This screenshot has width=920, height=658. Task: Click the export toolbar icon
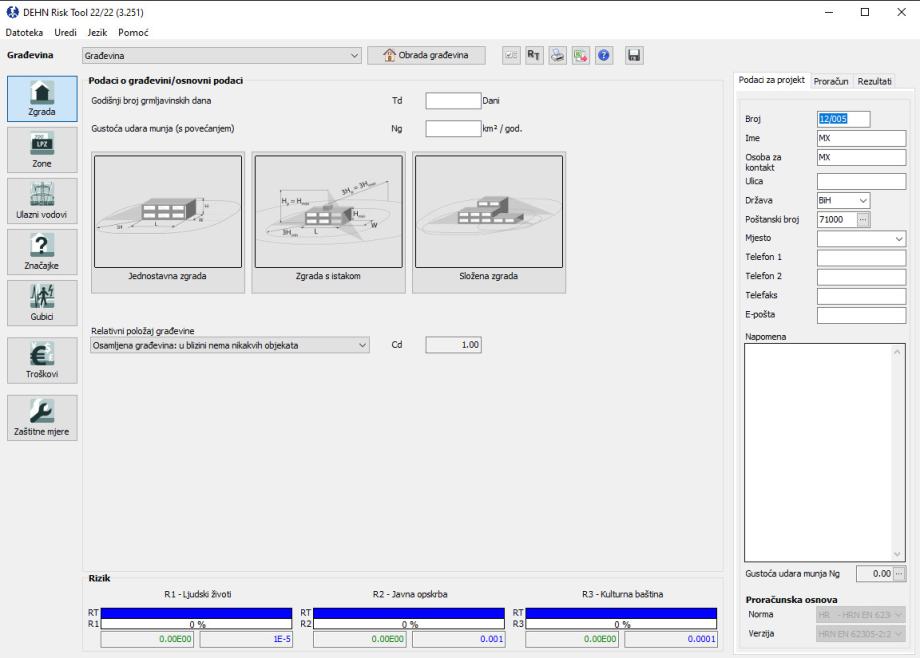click(580, 55)
